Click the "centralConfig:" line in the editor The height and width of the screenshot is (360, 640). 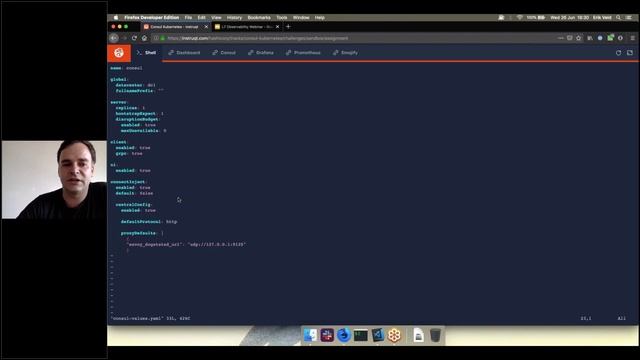coord(134,204)
